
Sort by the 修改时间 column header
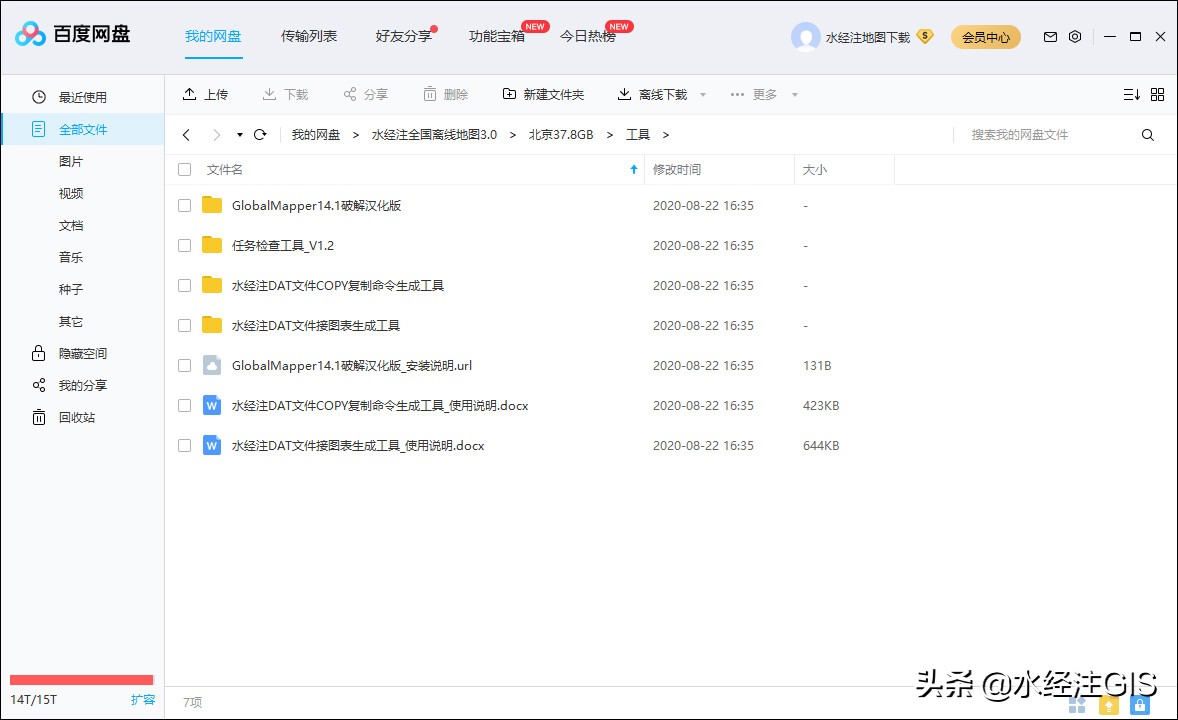click(677, 170)
